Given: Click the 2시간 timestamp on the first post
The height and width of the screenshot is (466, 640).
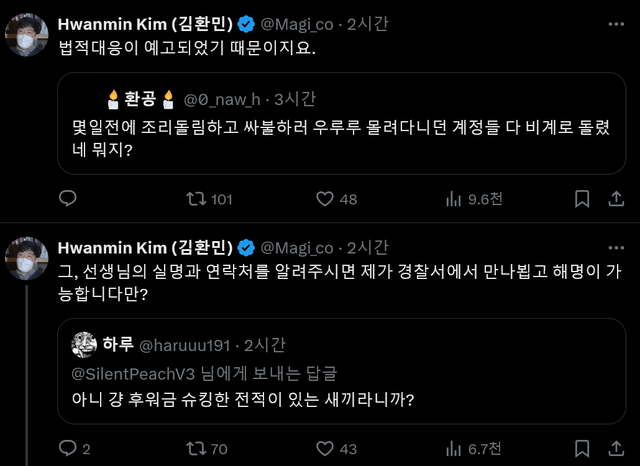Looking at the screenshot, I should [370, 23].
